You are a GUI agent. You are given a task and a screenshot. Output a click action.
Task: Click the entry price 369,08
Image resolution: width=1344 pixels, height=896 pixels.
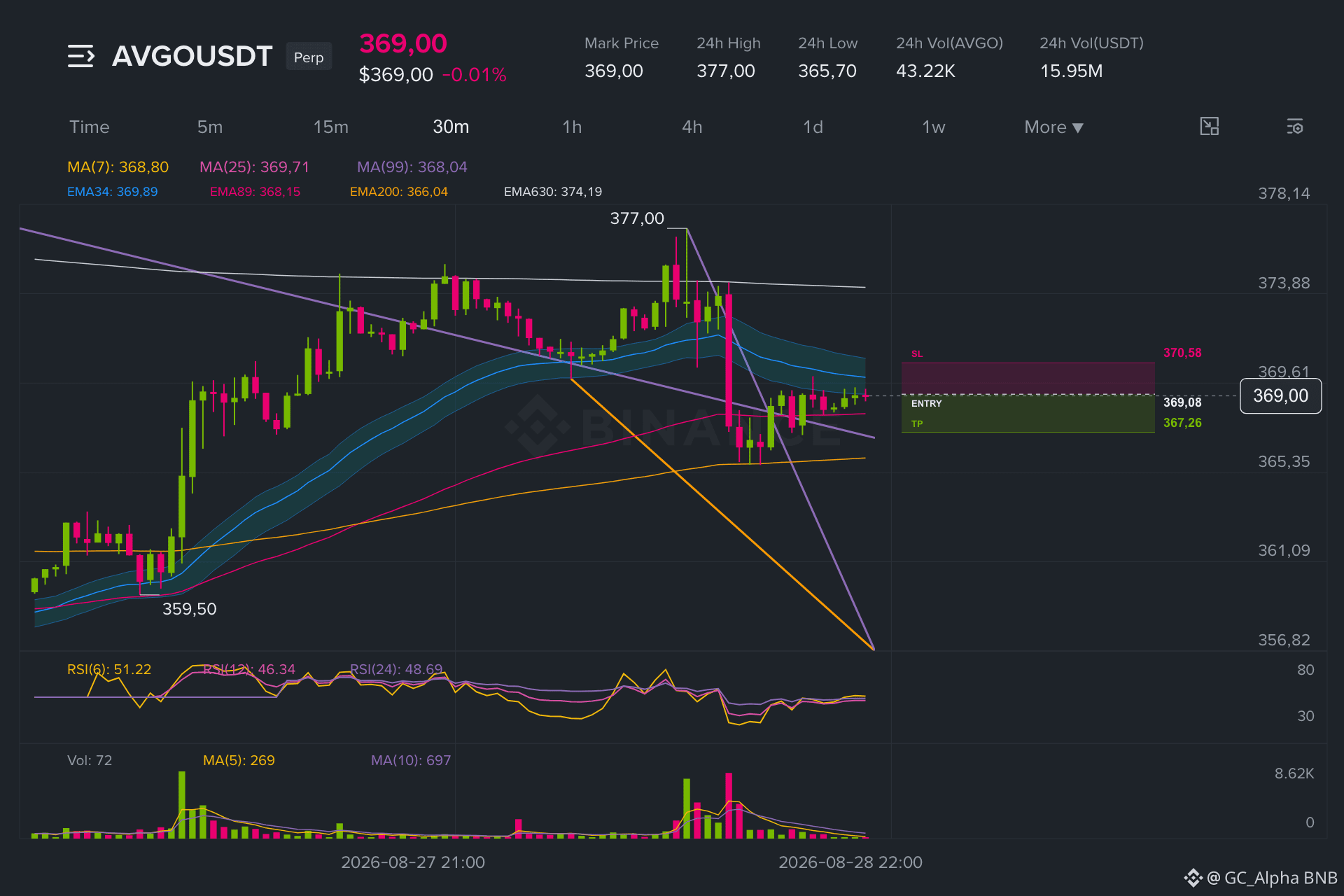(1182, 402)
